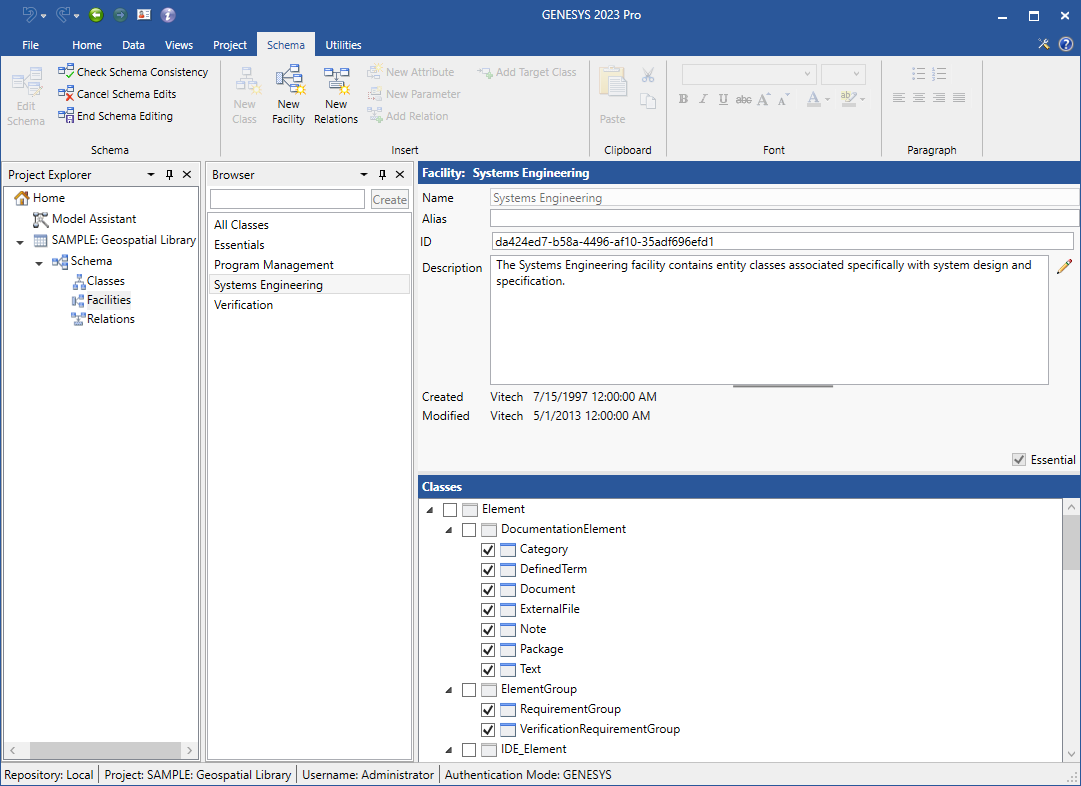Select the user card icon in title bar
This screenshot has width=1081, height=786.
(143, 14)
